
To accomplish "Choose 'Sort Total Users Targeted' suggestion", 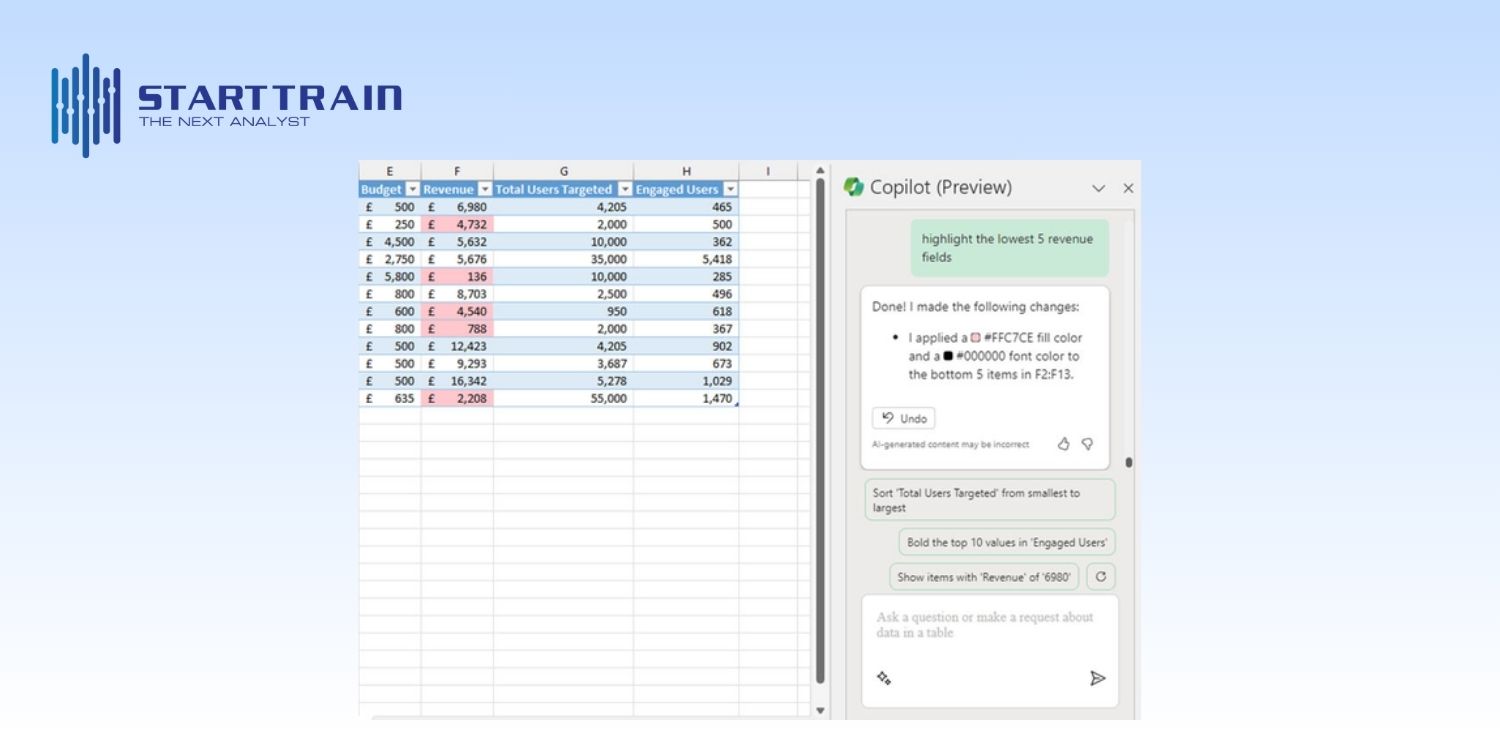I will coord(989,500).
